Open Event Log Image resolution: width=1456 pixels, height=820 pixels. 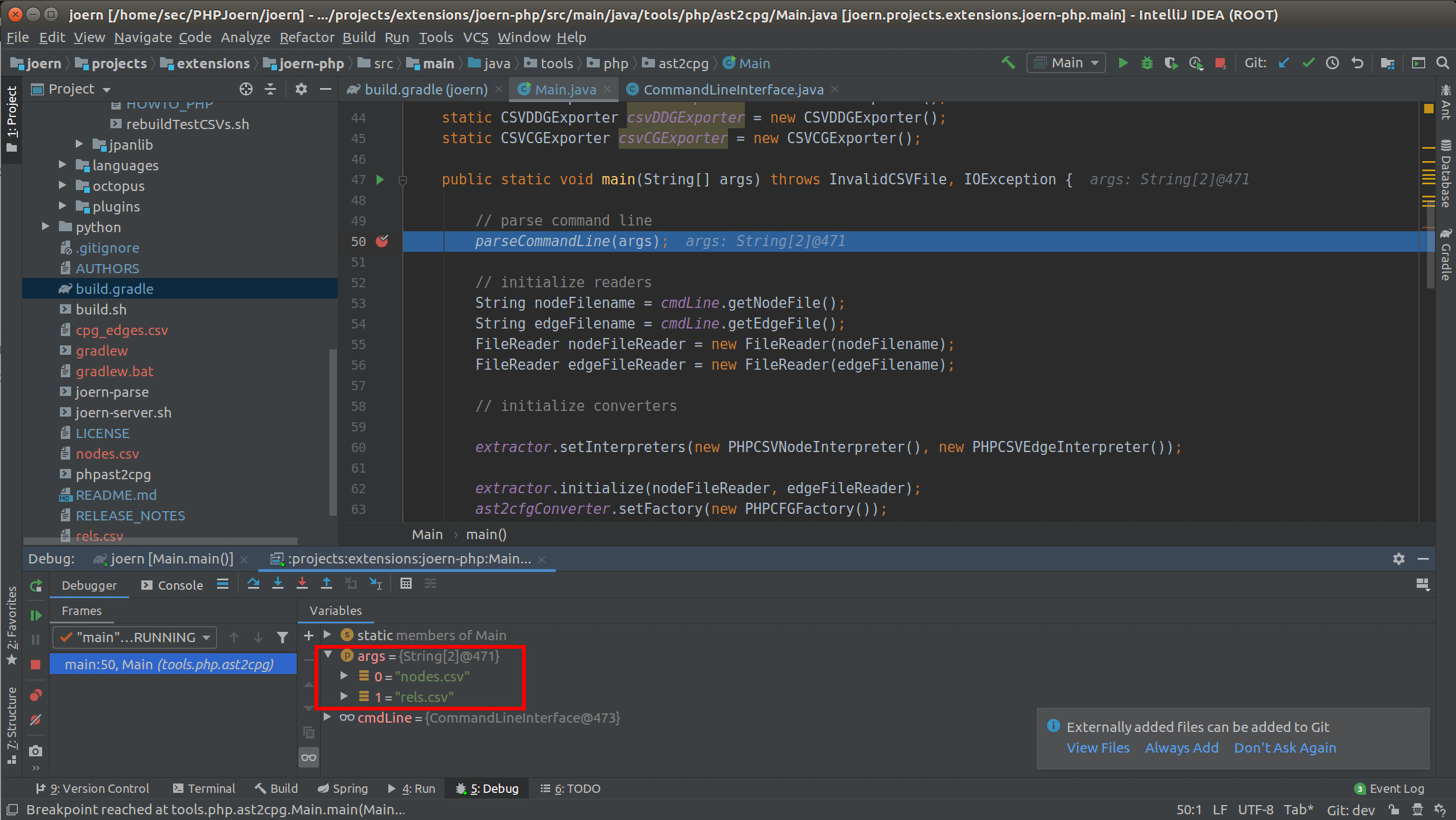coord(1389,788)
